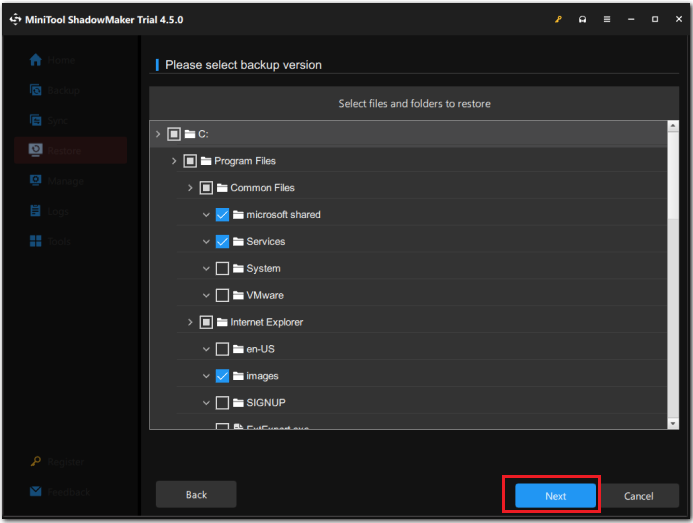
Task: Click the Common Files folder icon
Action: click(x=222, y=188)
